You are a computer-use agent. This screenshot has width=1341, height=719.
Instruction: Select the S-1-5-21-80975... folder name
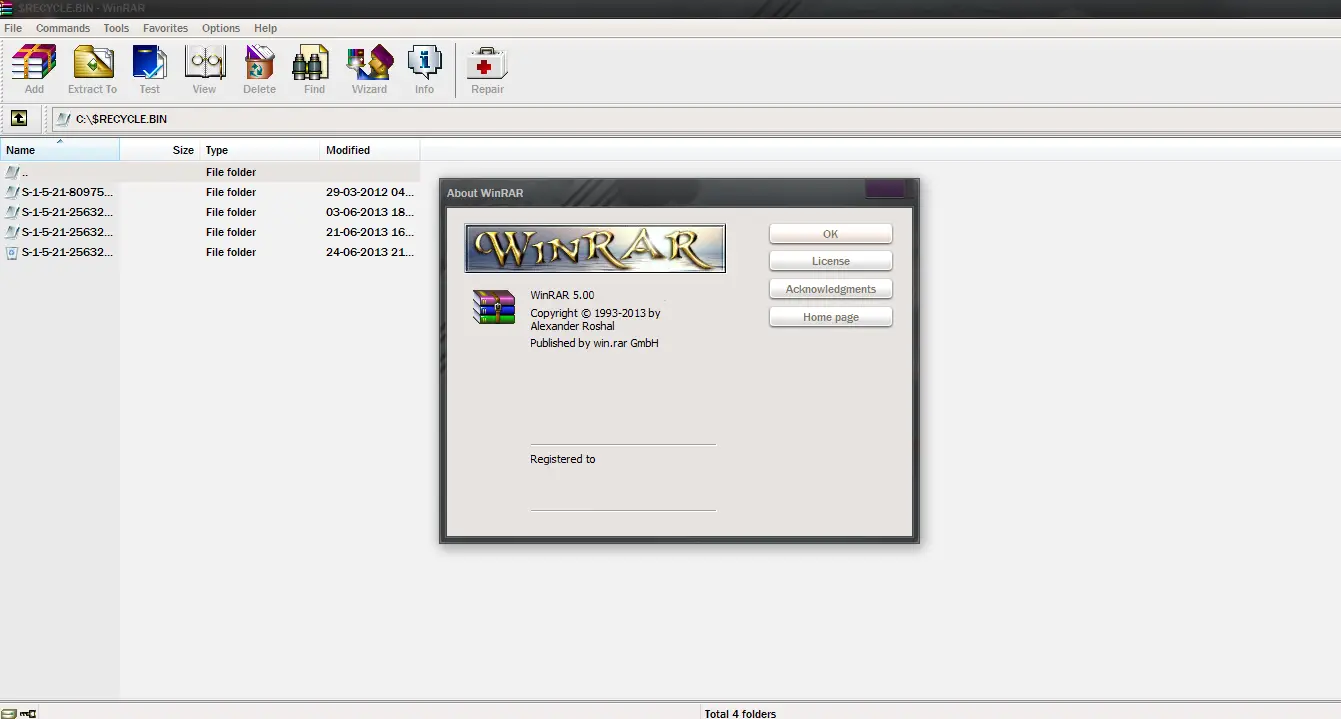click(x=67, y=192)
